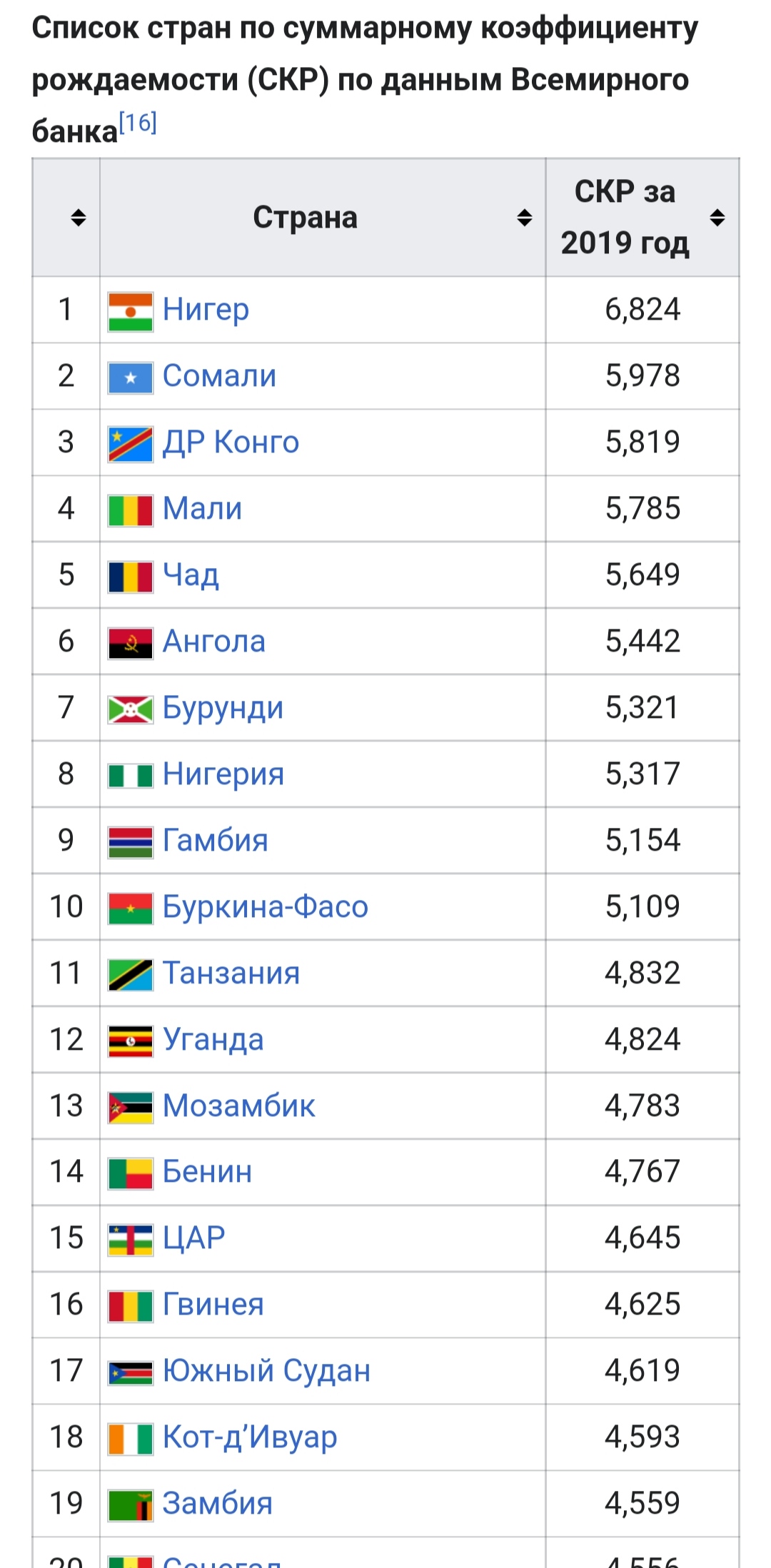Viewport: 771px width, 1568px height.
Task: Click the Нигерия country link
Action: pyautogui.click(x=223, y=774)
